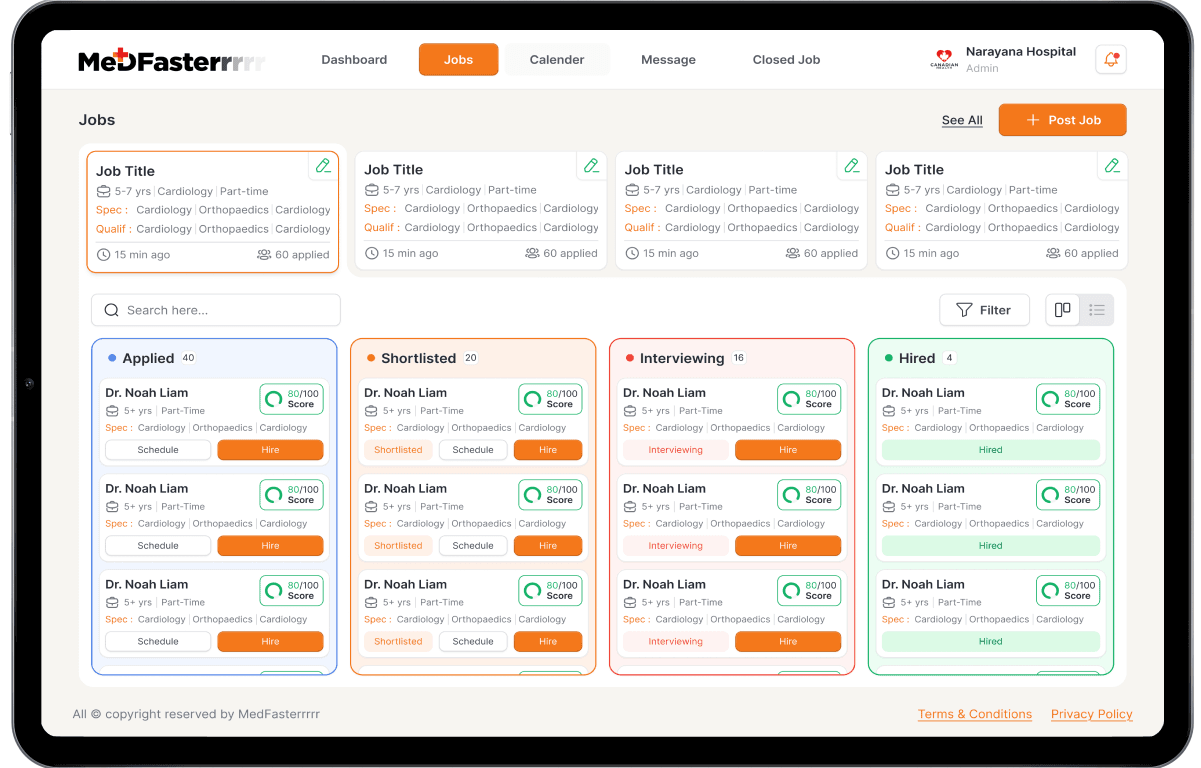
Task: Click the magnifier icon in search bar
Action: pos(112,310)
